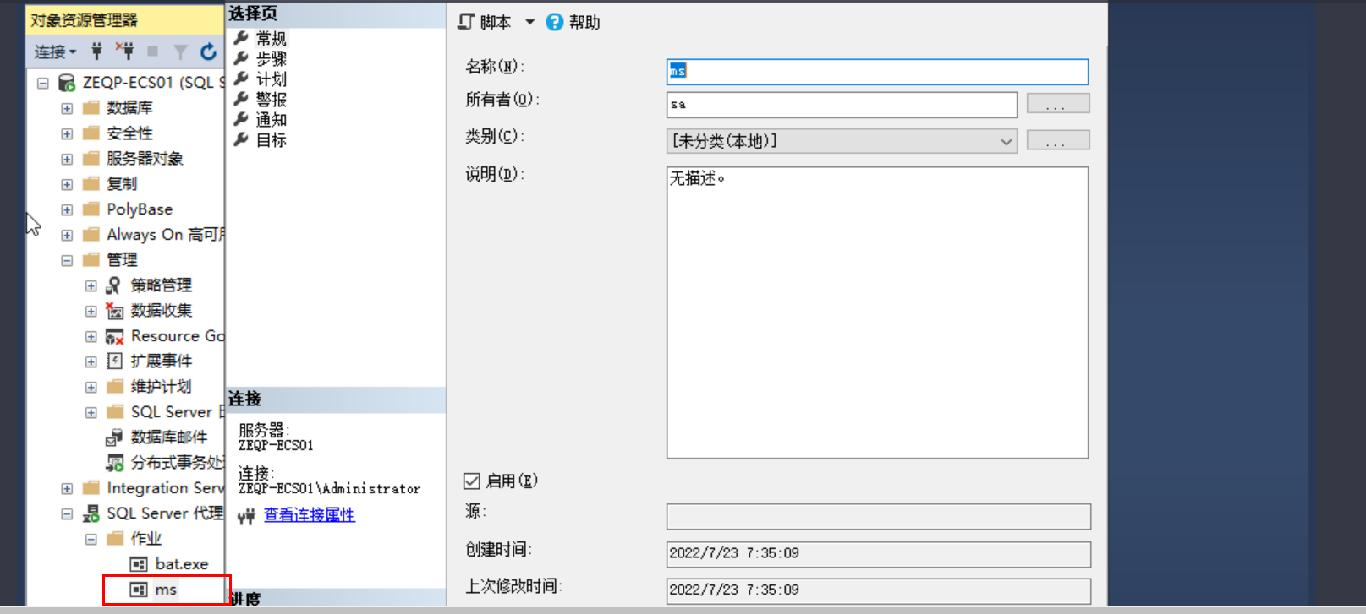Expand the 安全性 folder
This screenshot has height=614, width=1366.
[x=67, y=133]
